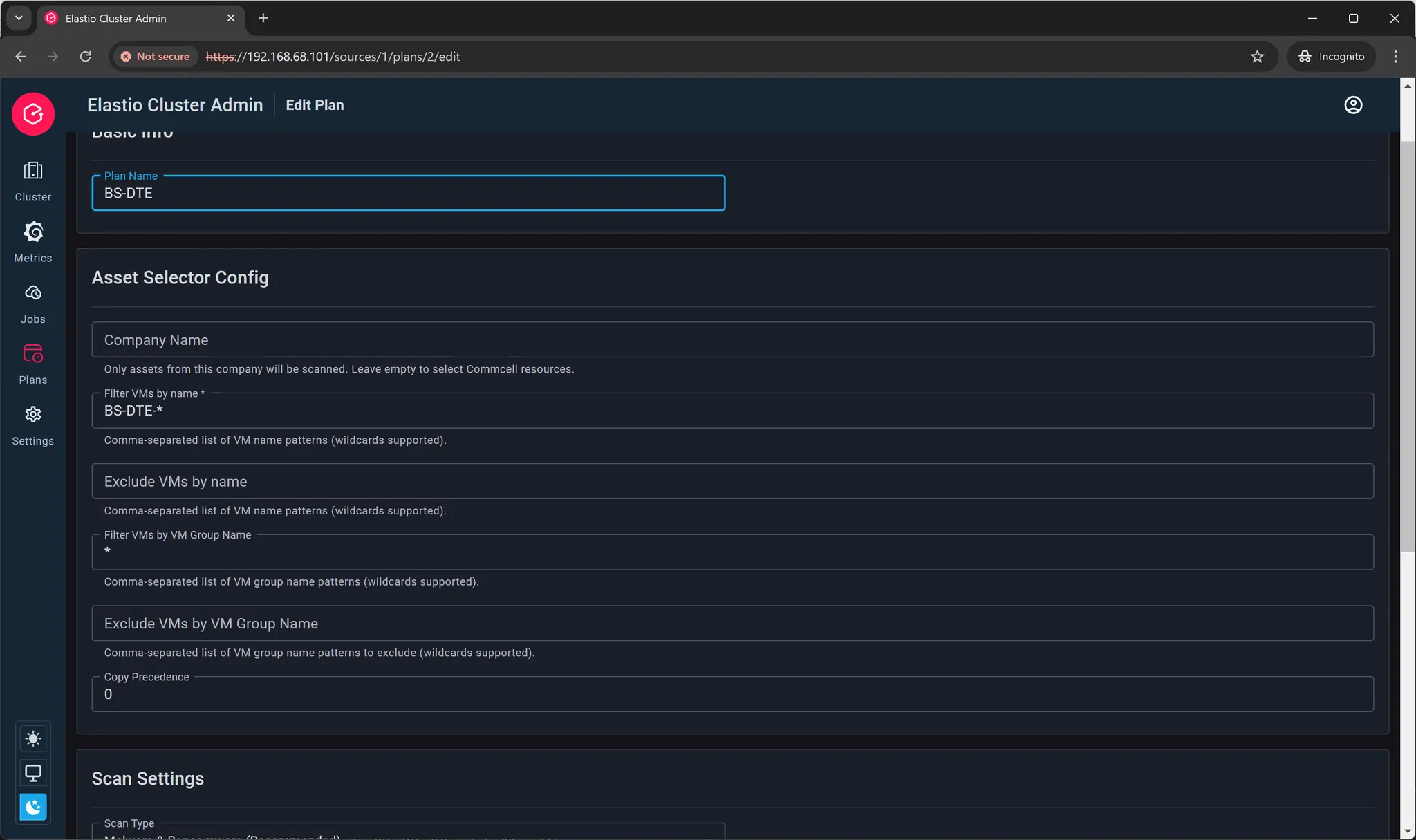This screenshot has width=1416, height=840.
Task: Open the user account menu
Action: click(1353, 105)
